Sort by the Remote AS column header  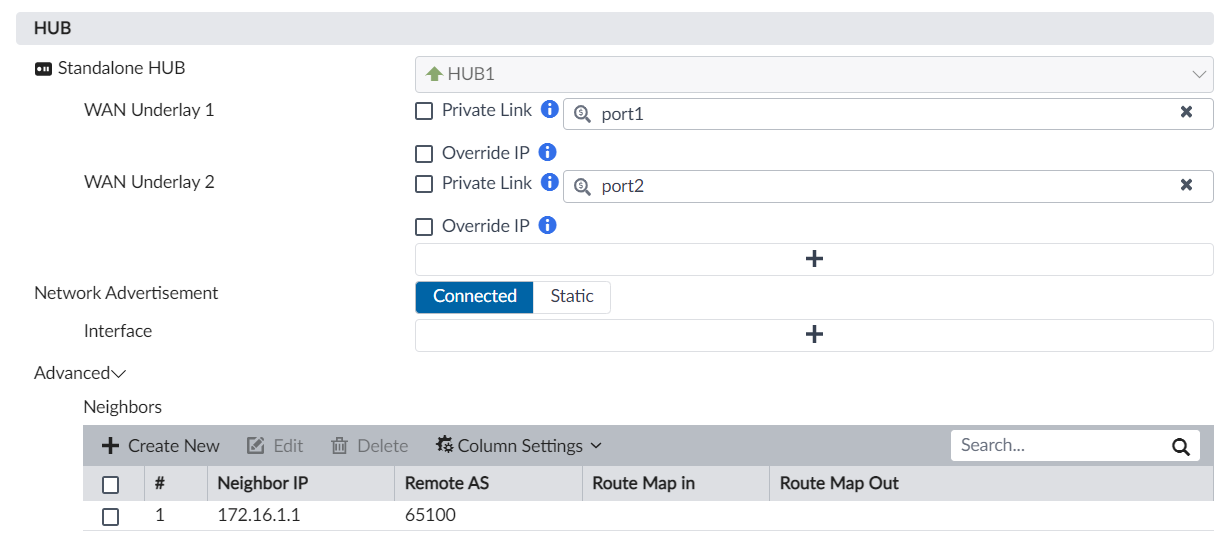[x=447, y=484]
